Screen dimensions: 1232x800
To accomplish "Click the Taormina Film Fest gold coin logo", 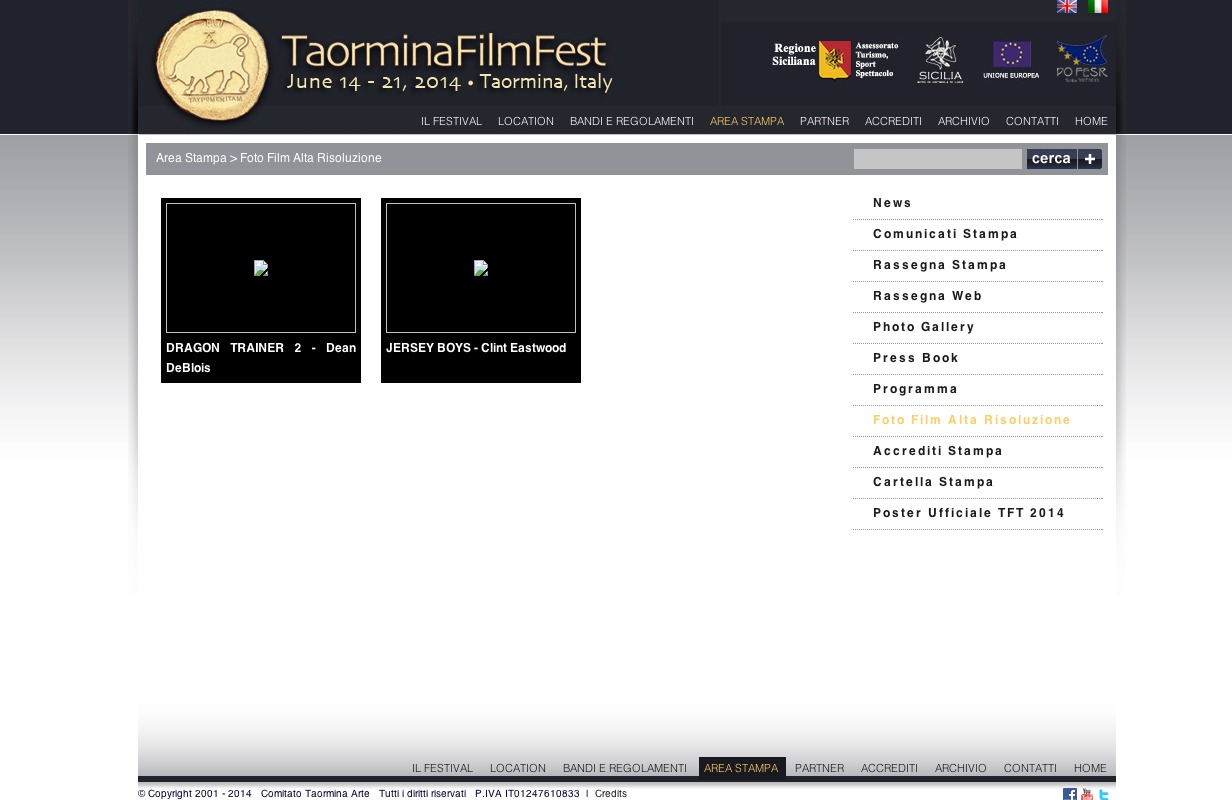I will point(212,67).
